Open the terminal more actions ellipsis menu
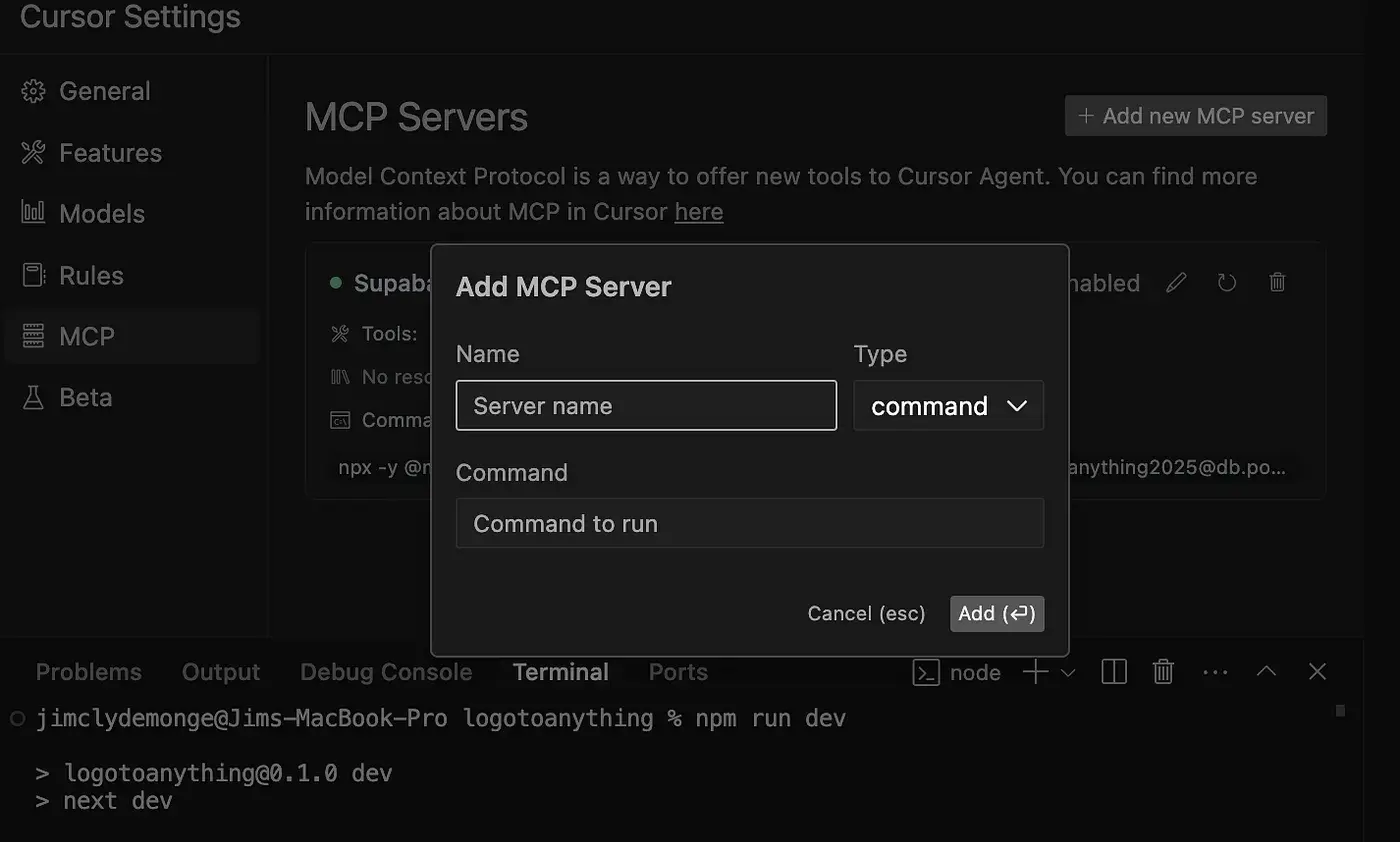1400x842 pixels. coord(1215,672)
